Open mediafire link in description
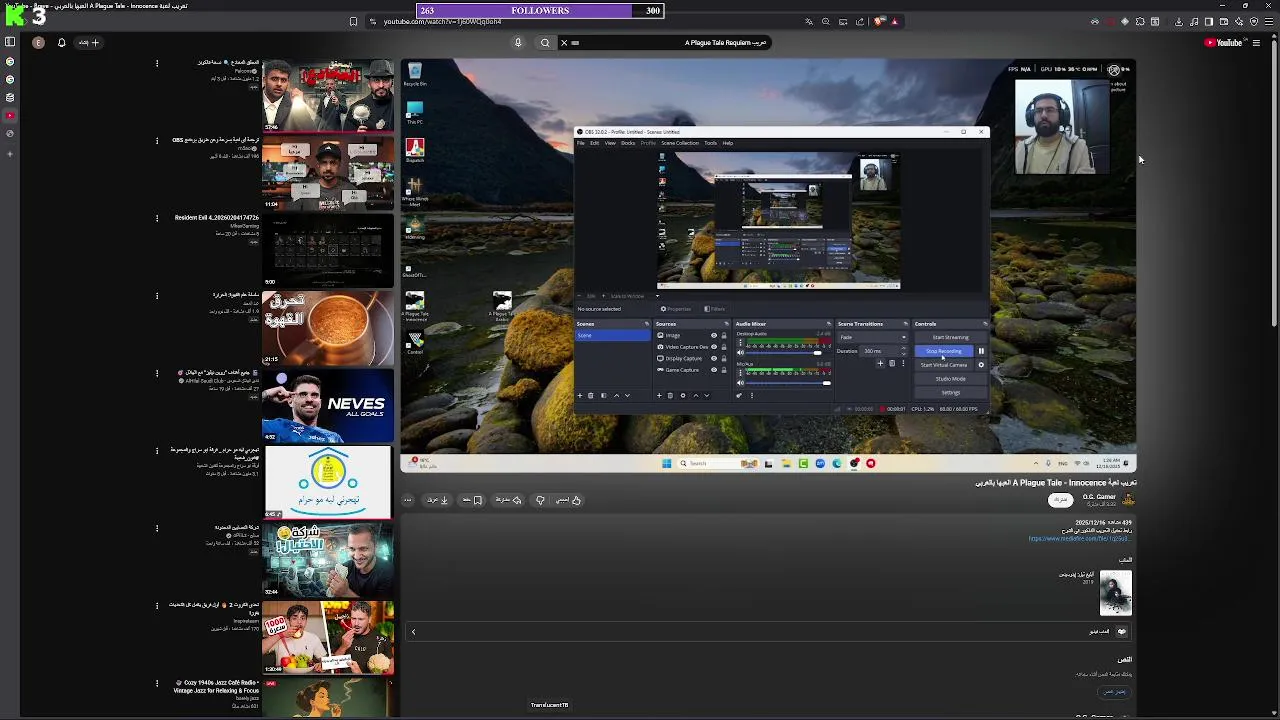 1079,538
